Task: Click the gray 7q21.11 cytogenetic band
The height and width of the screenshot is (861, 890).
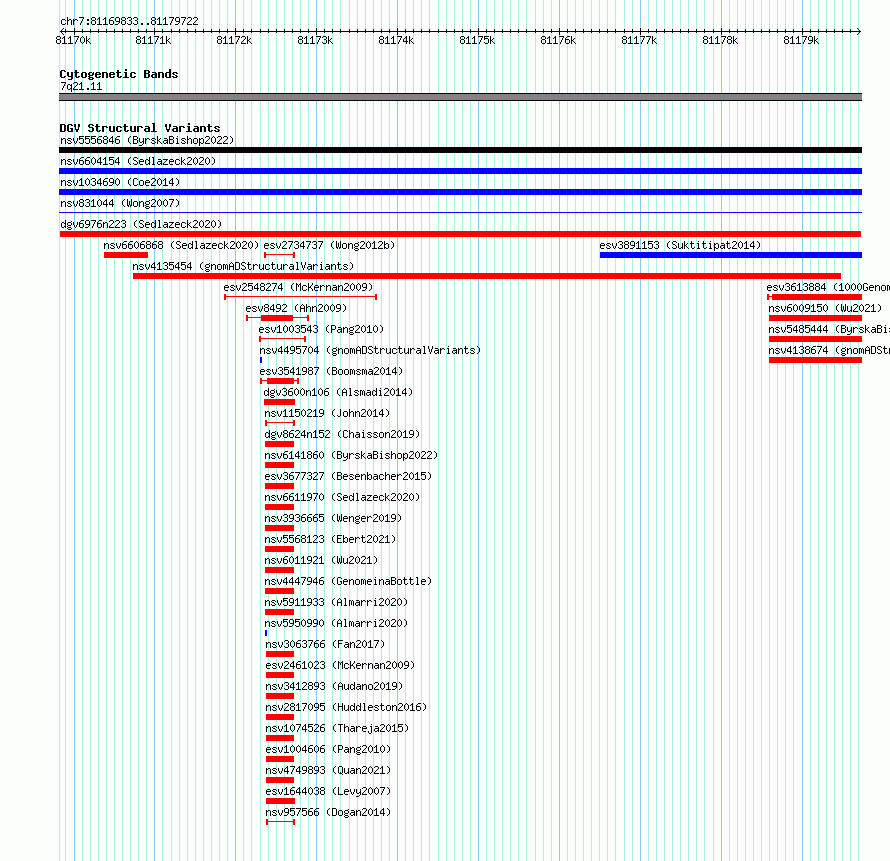Action: coord(460,97)
